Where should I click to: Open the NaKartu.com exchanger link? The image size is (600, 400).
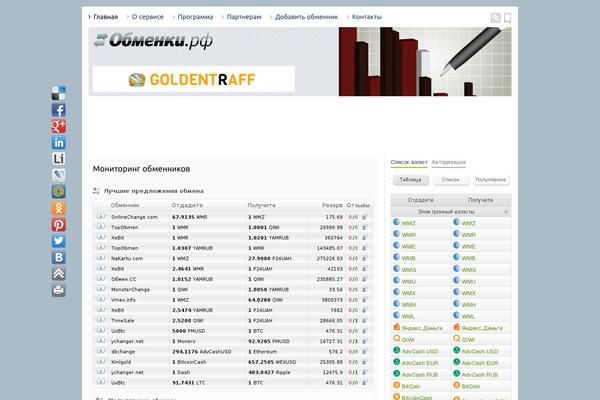[127, 258]
